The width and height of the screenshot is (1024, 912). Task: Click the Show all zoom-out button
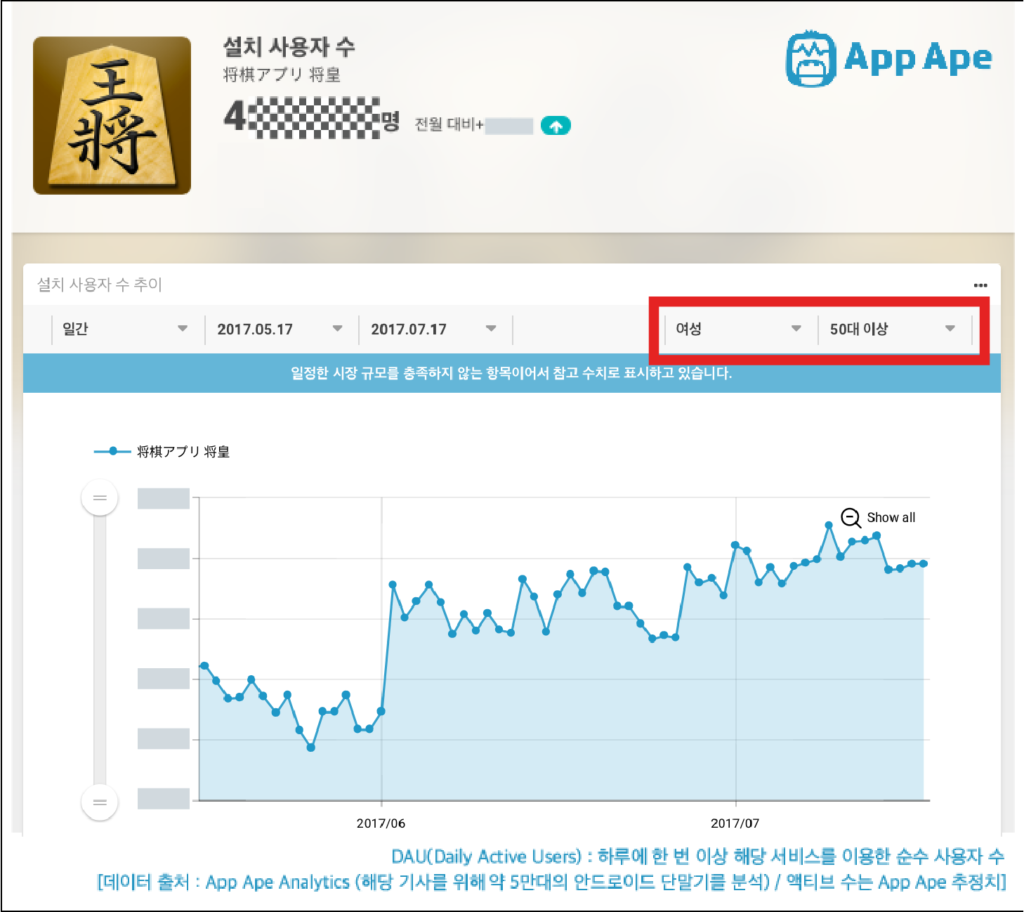click(x=878, y=517)
